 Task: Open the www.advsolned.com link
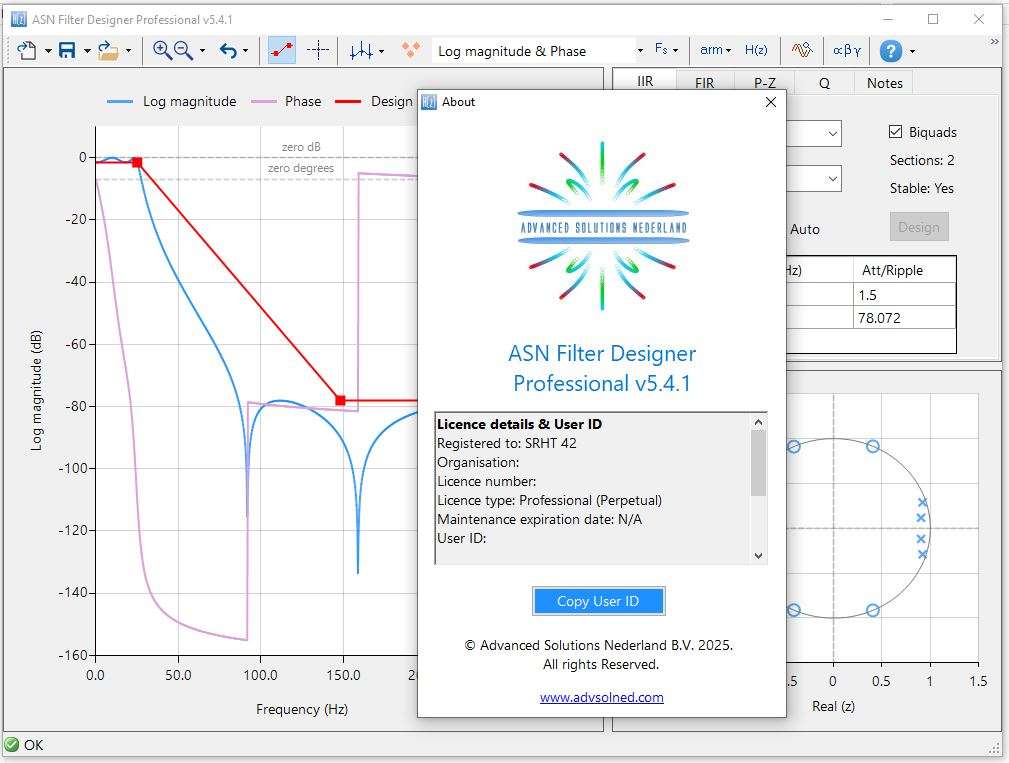coord(601,697)
